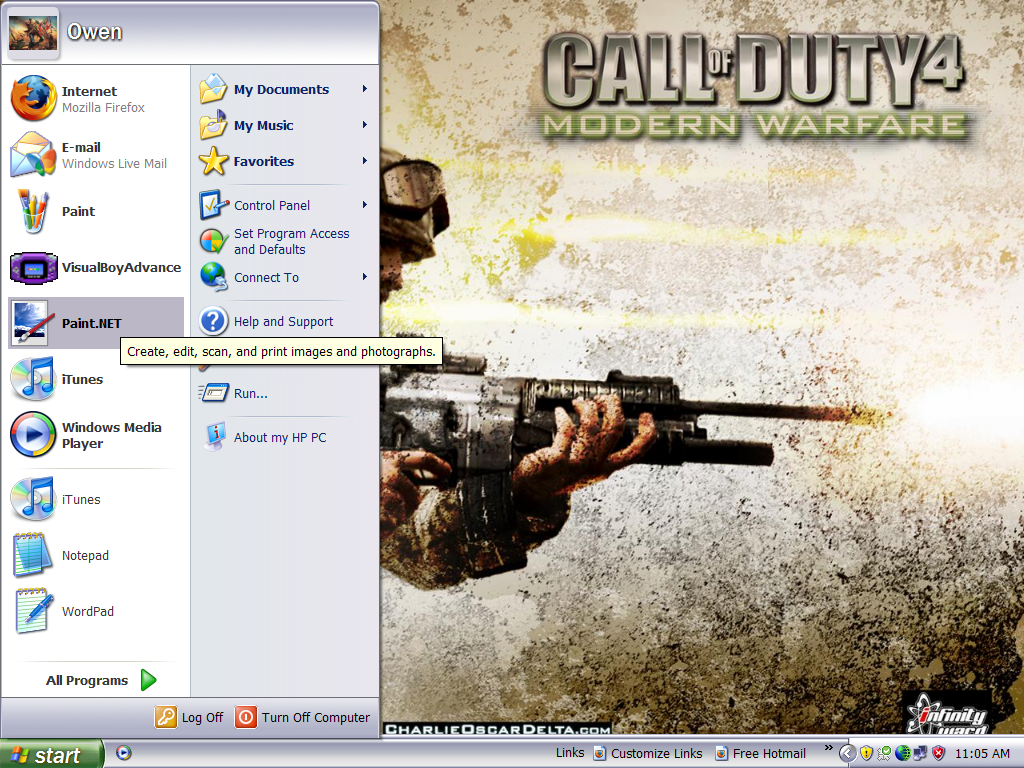Expand My Music submenu arrow
This screenshot has width=1024, height=768.
coord(365,125)
